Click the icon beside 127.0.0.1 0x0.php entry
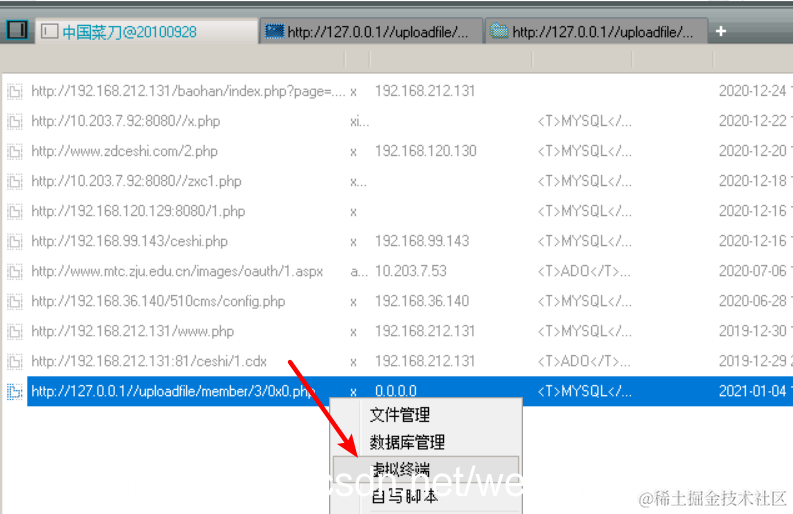The height and width of the screenshot is (514, 793). click(15, 392)
